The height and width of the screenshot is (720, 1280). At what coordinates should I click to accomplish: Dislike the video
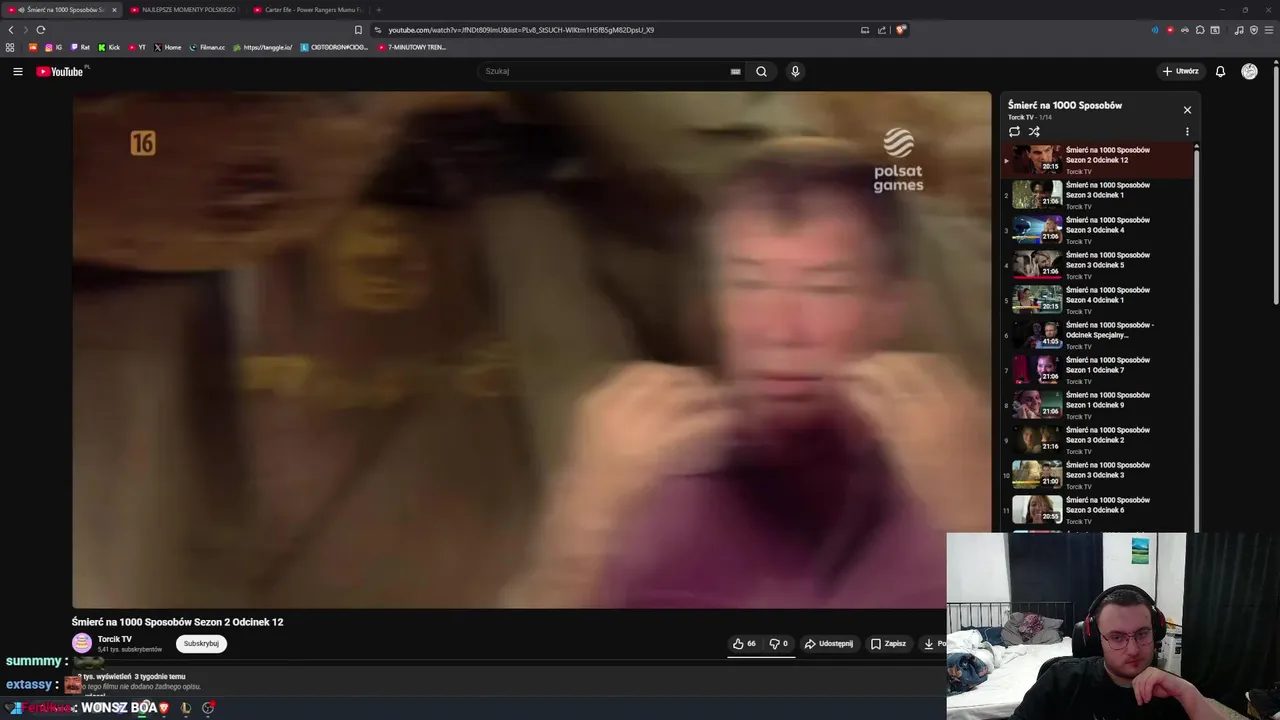(778, 644)
